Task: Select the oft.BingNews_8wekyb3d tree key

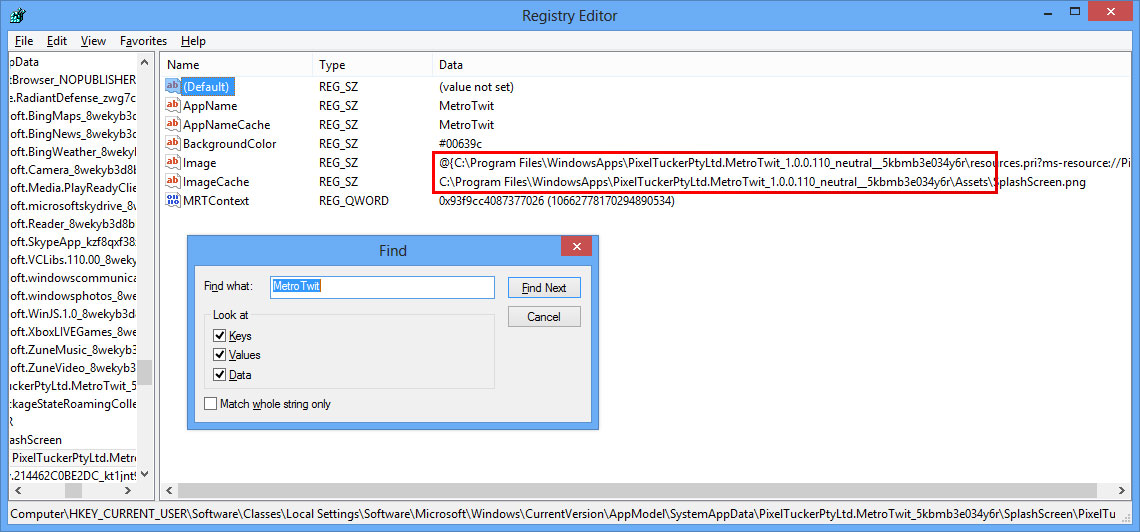Action: point(74,134)
